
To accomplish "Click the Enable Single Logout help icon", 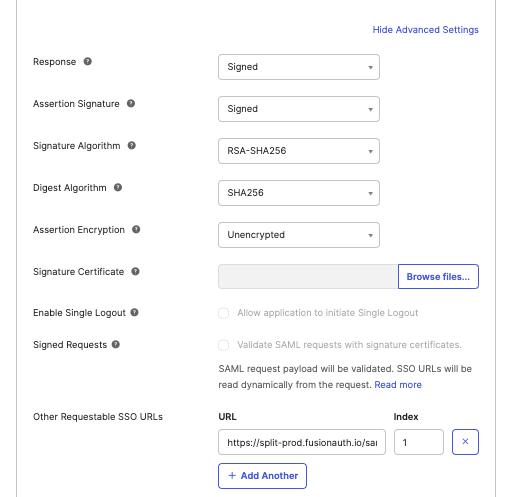I will coord(134,312).
